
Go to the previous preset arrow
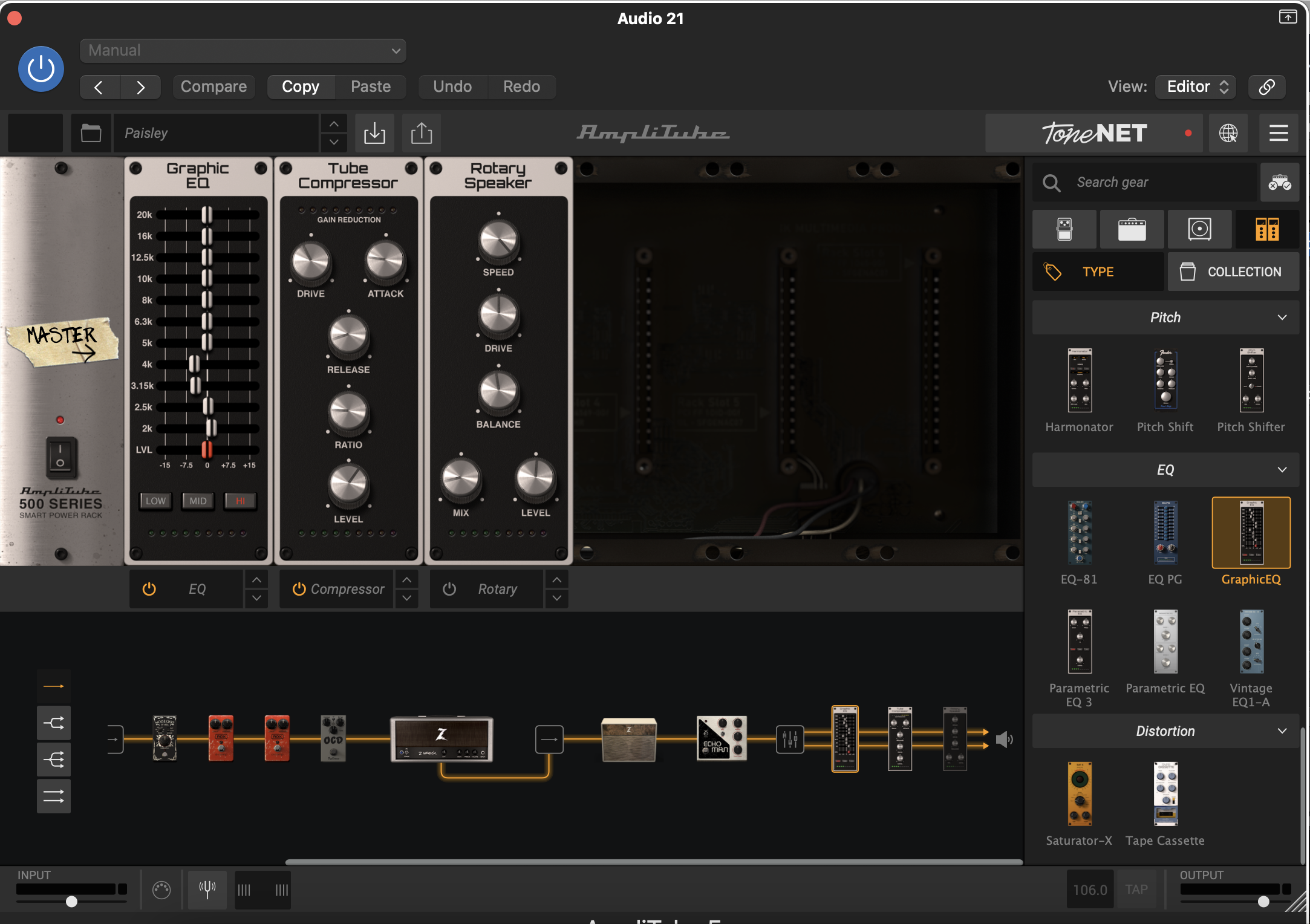99,87
